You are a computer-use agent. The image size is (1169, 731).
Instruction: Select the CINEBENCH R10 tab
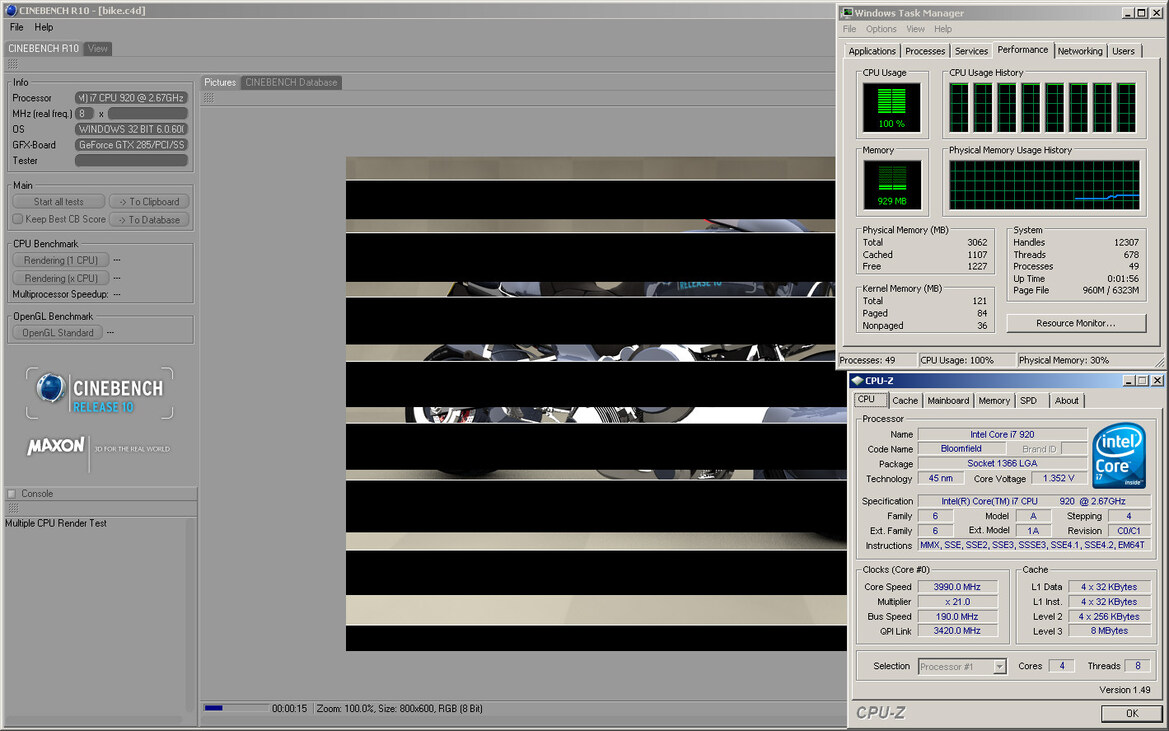click(43, 48)
